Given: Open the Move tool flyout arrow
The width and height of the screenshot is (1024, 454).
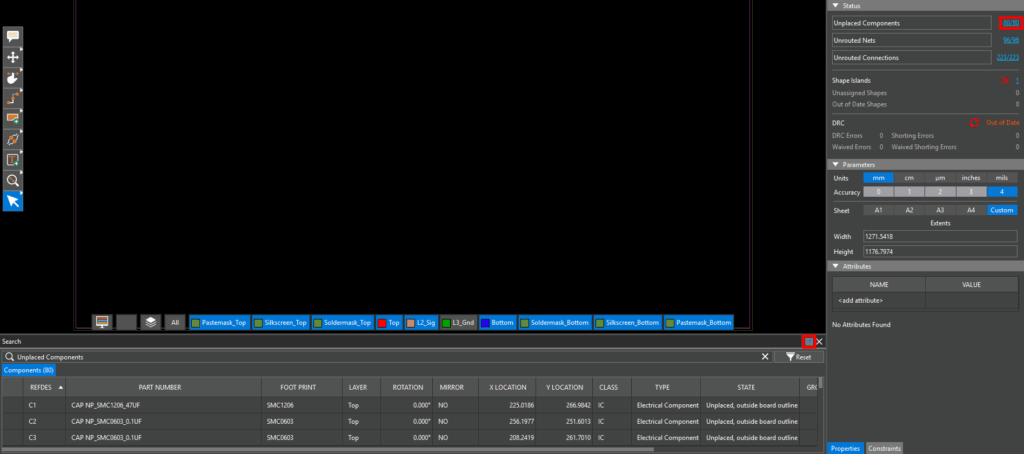Looking at the screenshot, I should (21, 50).
